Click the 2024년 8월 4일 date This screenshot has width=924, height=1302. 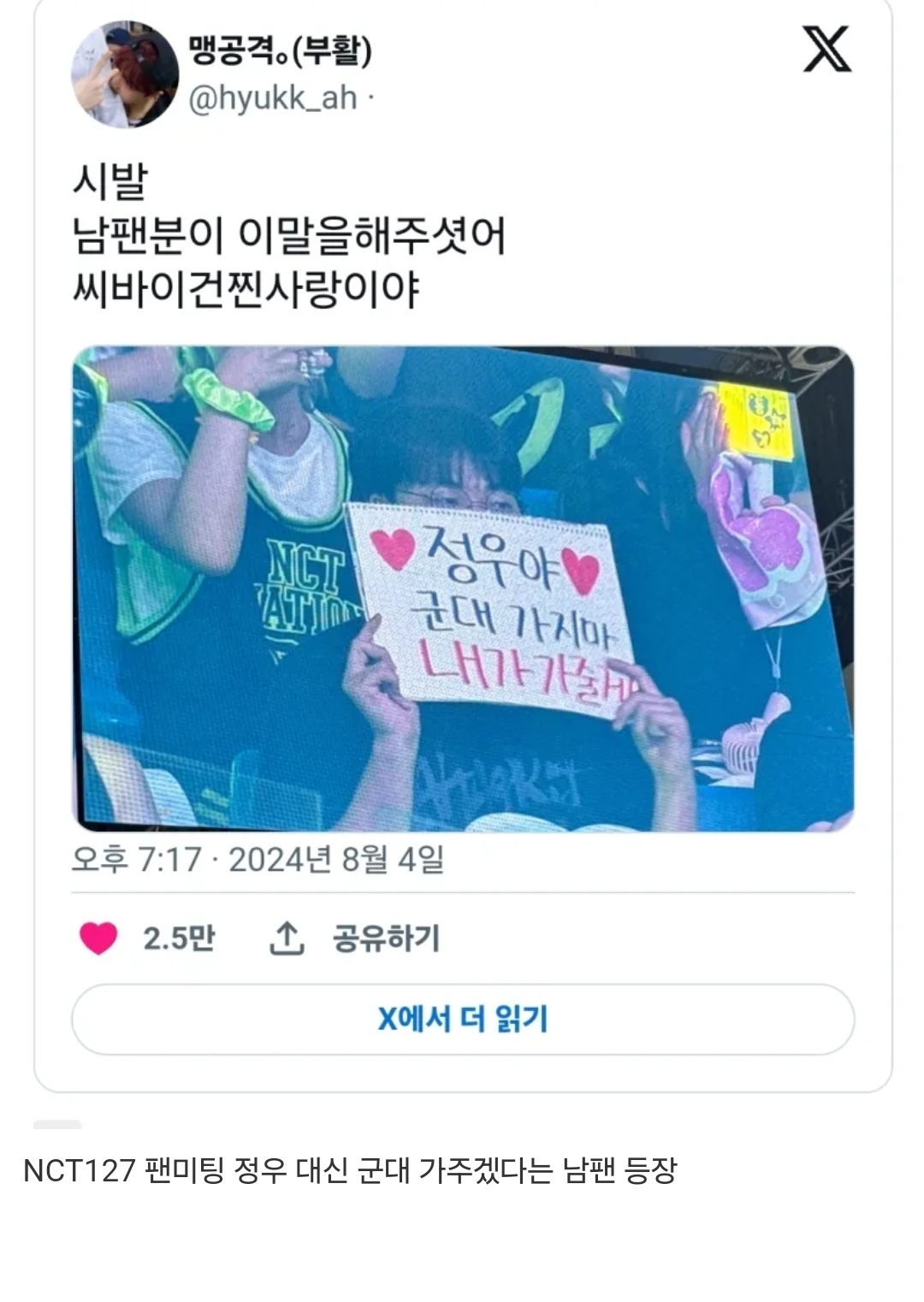(x=336, y=859)
